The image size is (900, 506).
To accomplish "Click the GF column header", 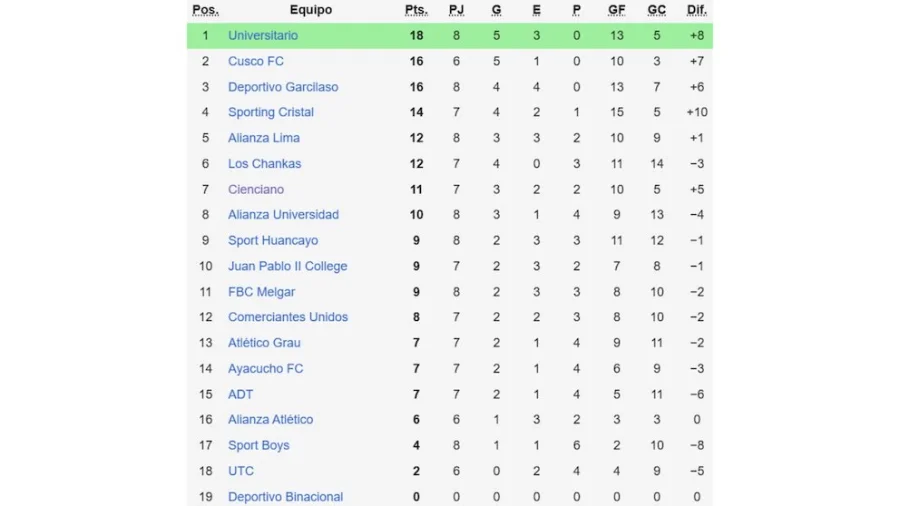I will point(617,10).
